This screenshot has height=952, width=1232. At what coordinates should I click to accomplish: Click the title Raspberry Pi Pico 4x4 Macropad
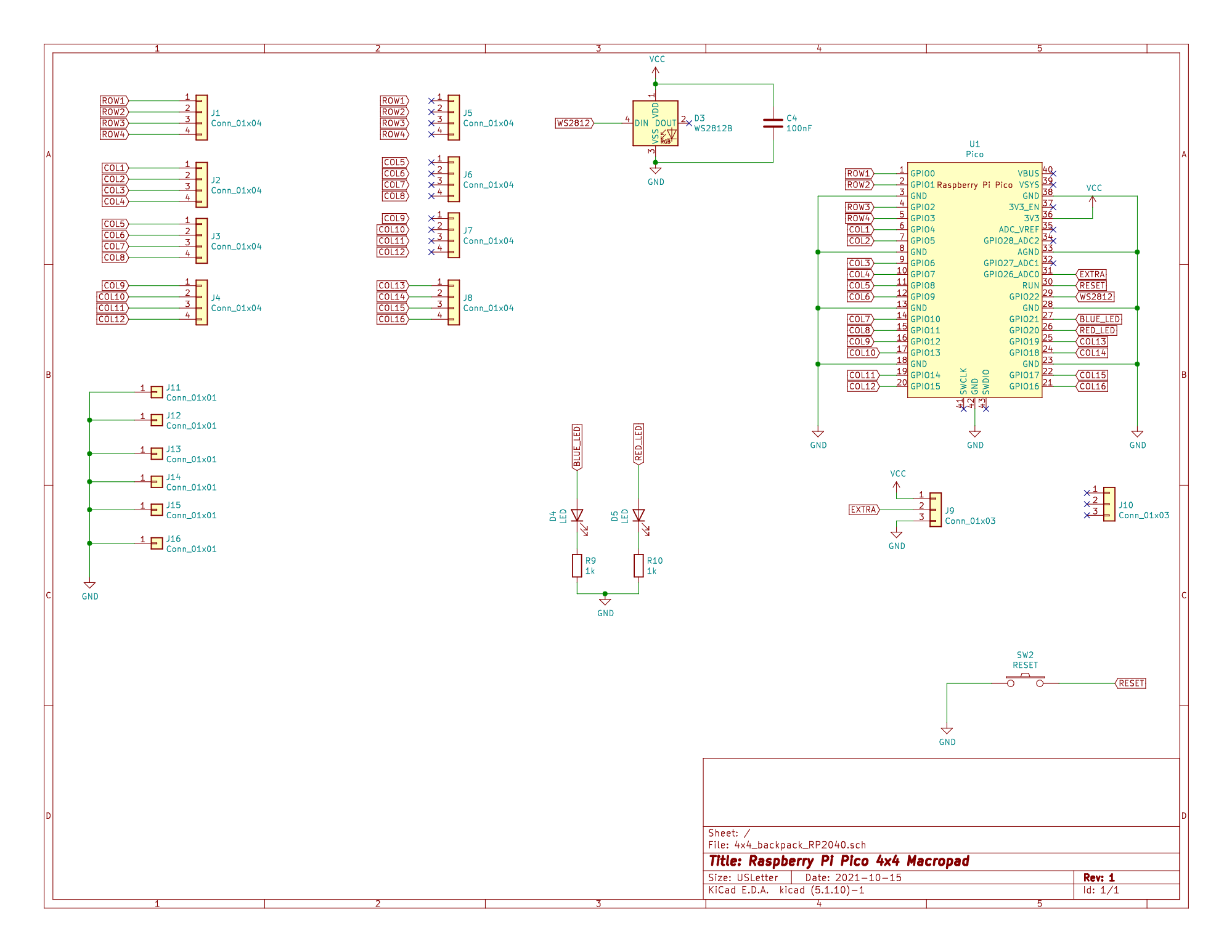(839, 861)
